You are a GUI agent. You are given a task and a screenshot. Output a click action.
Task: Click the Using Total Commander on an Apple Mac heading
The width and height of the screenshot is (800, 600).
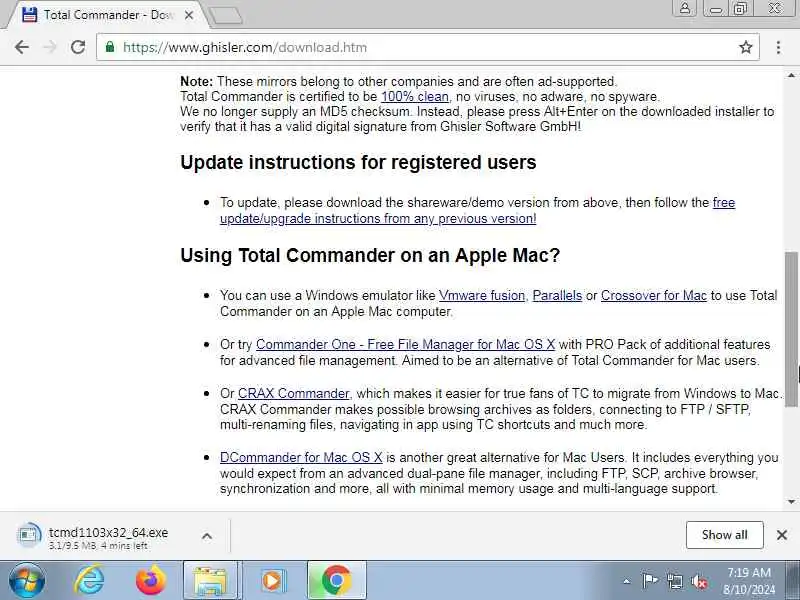pyautogui.click(x=370, y=256)
